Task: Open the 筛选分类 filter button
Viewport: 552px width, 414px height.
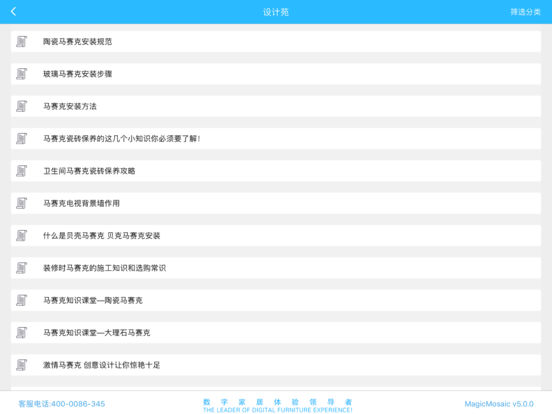Action: tap(525, 12)
